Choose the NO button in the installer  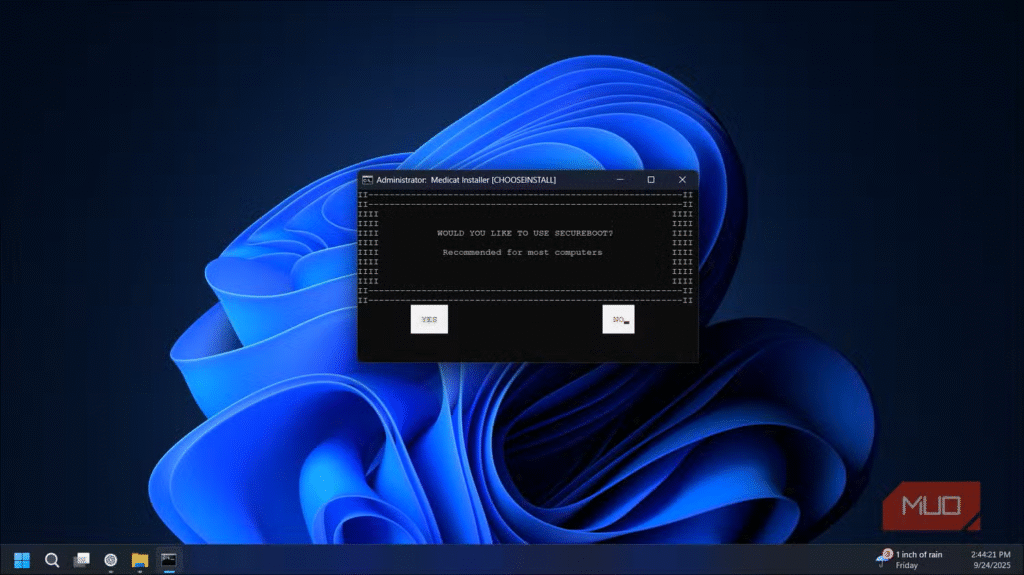coord(619,319)
